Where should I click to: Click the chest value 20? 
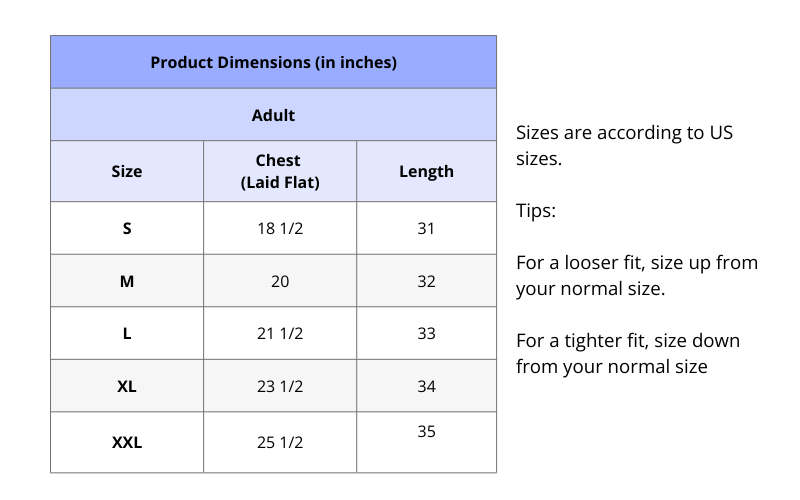(279, 281)
